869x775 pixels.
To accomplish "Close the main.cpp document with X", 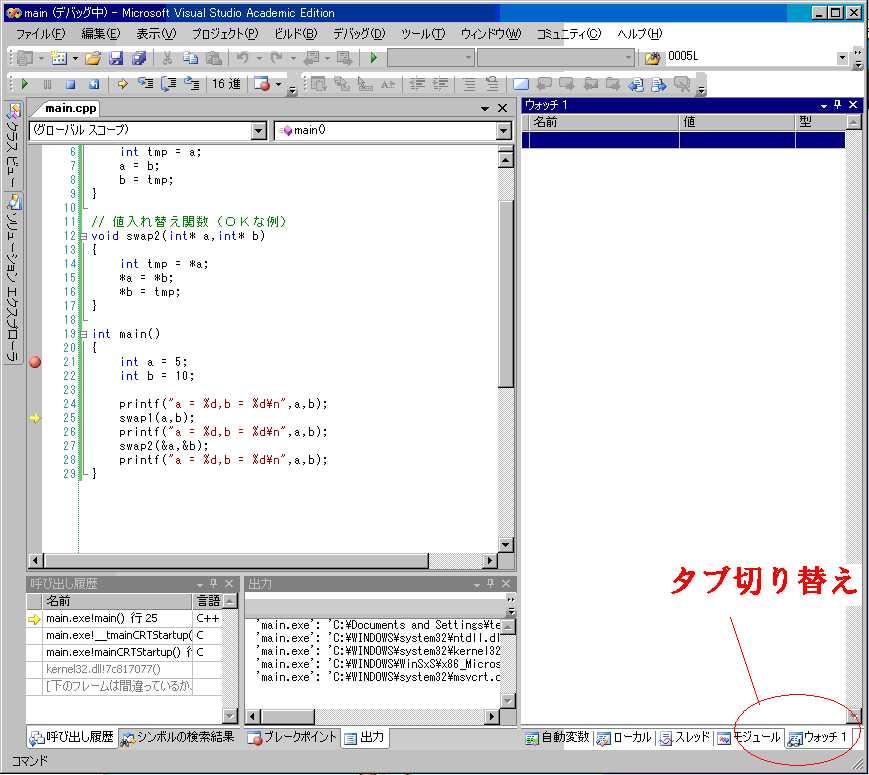I will click(x=503, y=109).
